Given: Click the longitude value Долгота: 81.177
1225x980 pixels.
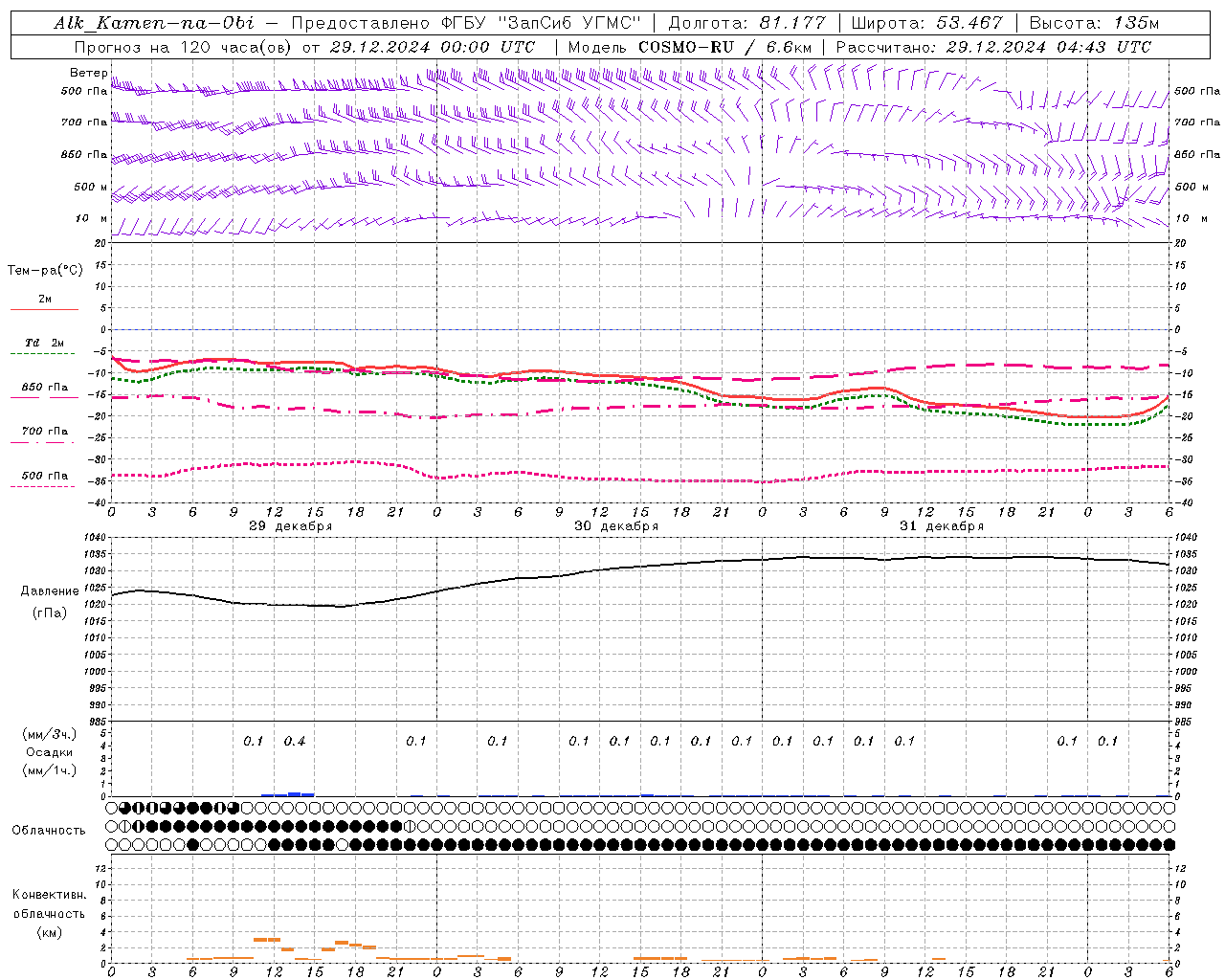Looking at the screenshot, I should [746, 23].
